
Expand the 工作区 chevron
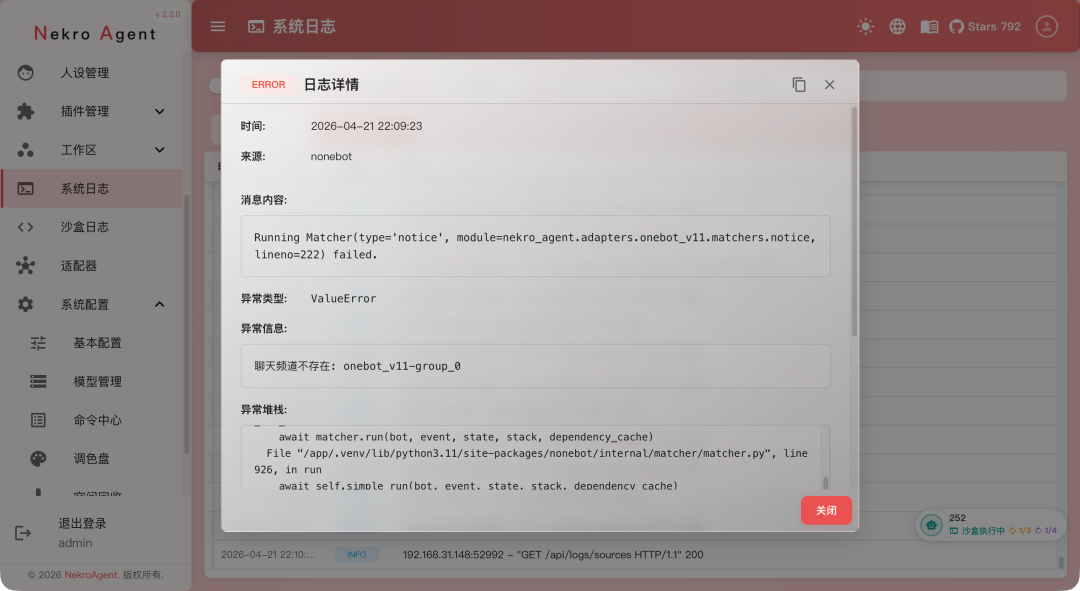click(x=159, y=149)
